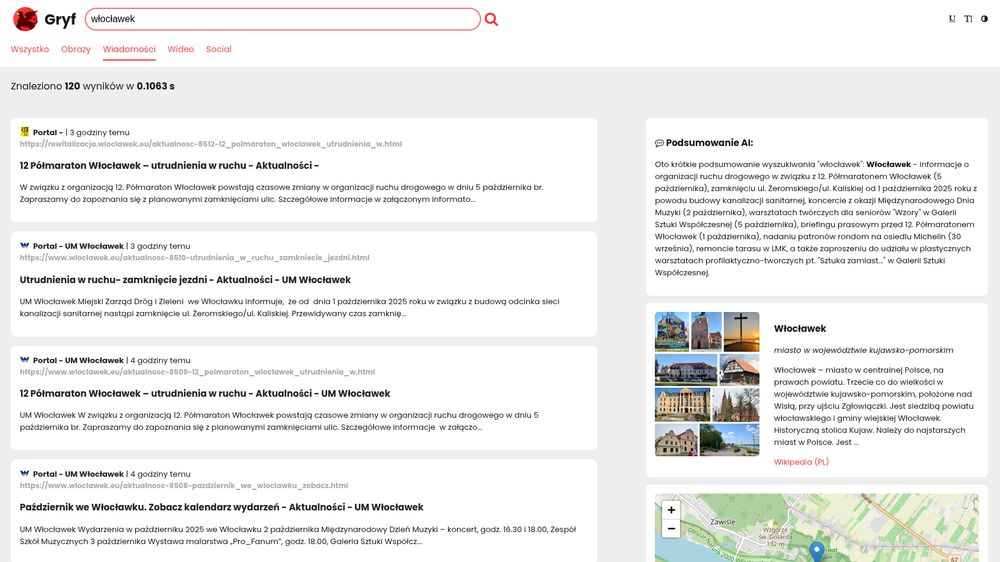Click the Gryf dragon logo

pyautogui.click(x=26, y=19)
